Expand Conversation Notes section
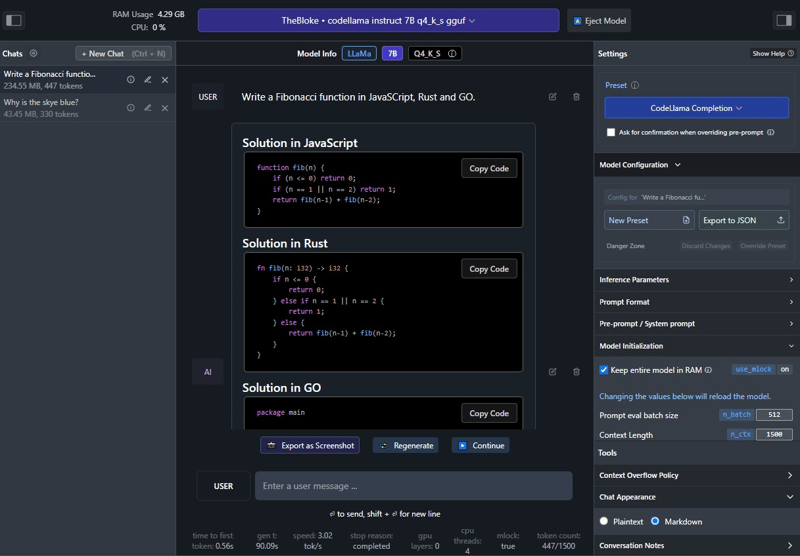The width and height of the screenshot is (800, 556). click(x=697, y=545)
